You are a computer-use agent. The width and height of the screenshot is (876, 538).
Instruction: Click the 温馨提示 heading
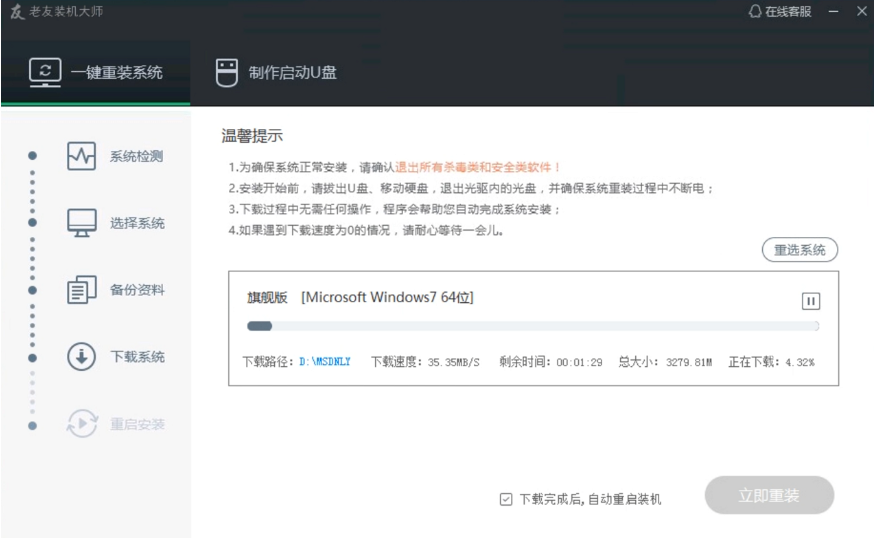tap(252, 136)
